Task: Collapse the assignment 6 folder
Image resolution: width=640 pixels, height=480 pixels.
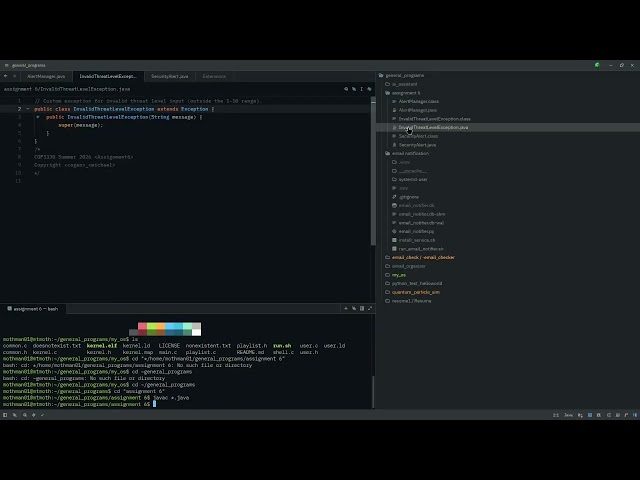Action: (x=402, y=93)
